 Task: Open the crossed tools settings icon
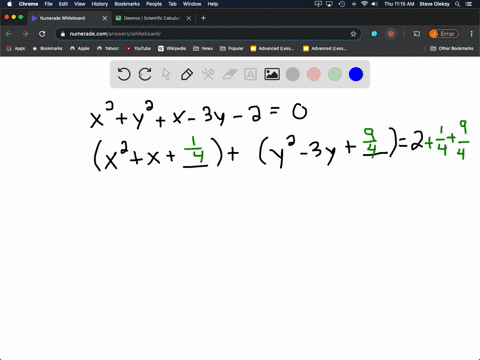[208, 74]
